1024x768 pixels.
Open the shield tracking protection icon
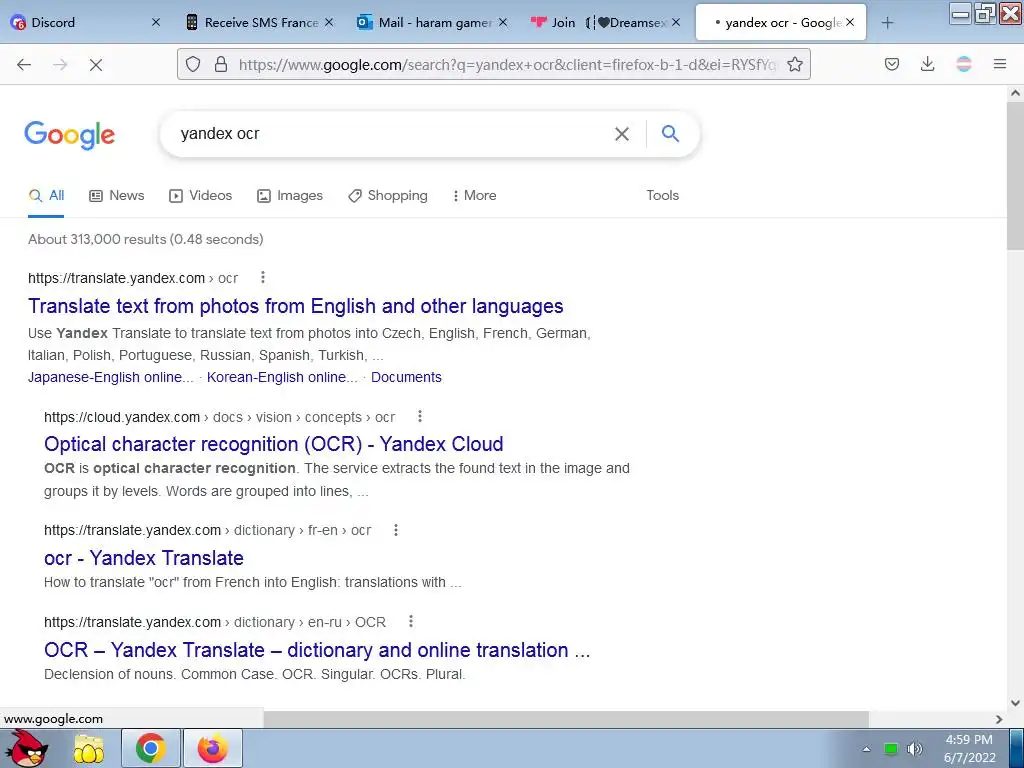[193, 64]
